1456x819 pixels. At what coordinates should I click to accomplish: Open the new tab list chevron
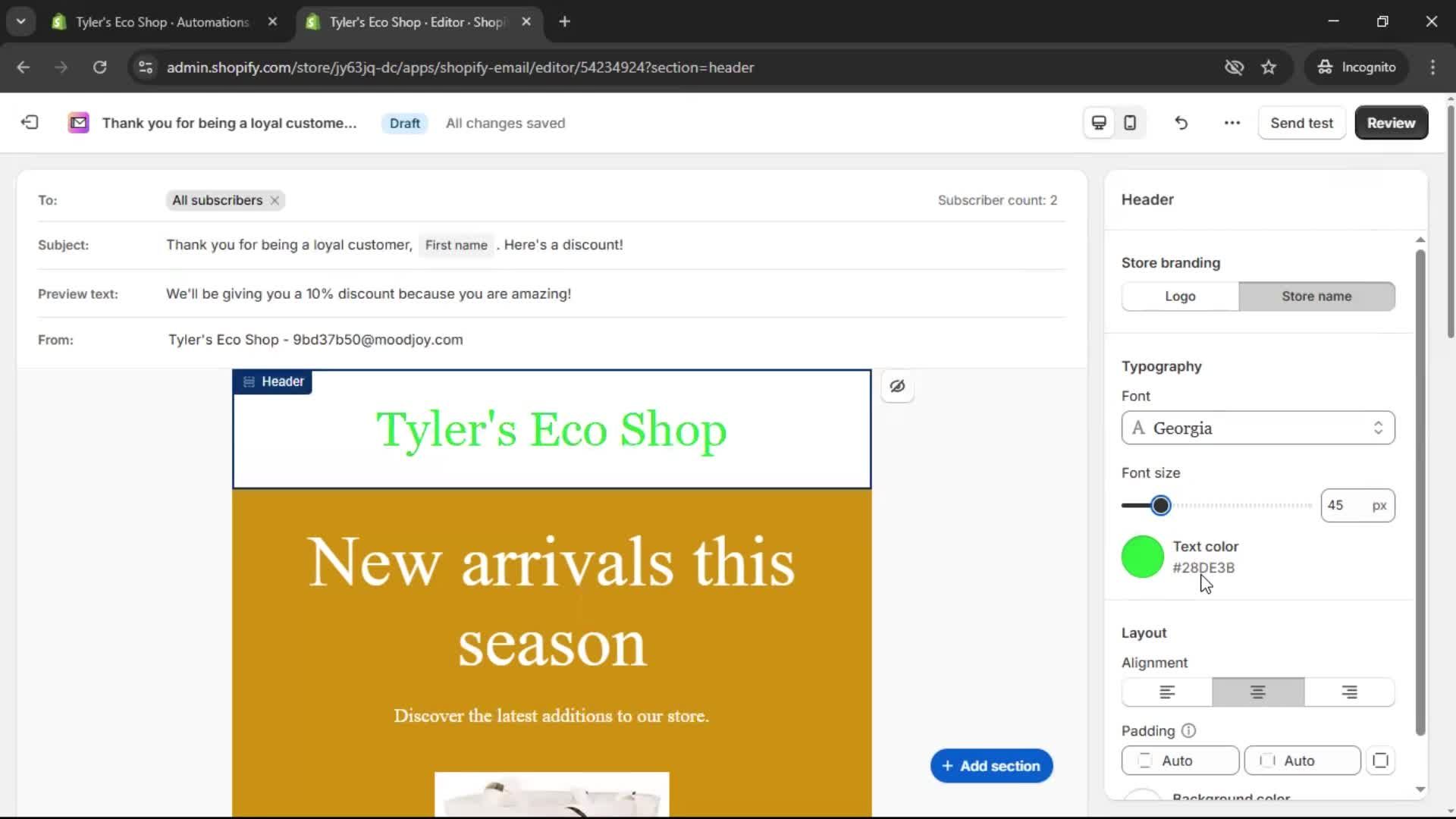pyautogui.click(x=20, y=21)
